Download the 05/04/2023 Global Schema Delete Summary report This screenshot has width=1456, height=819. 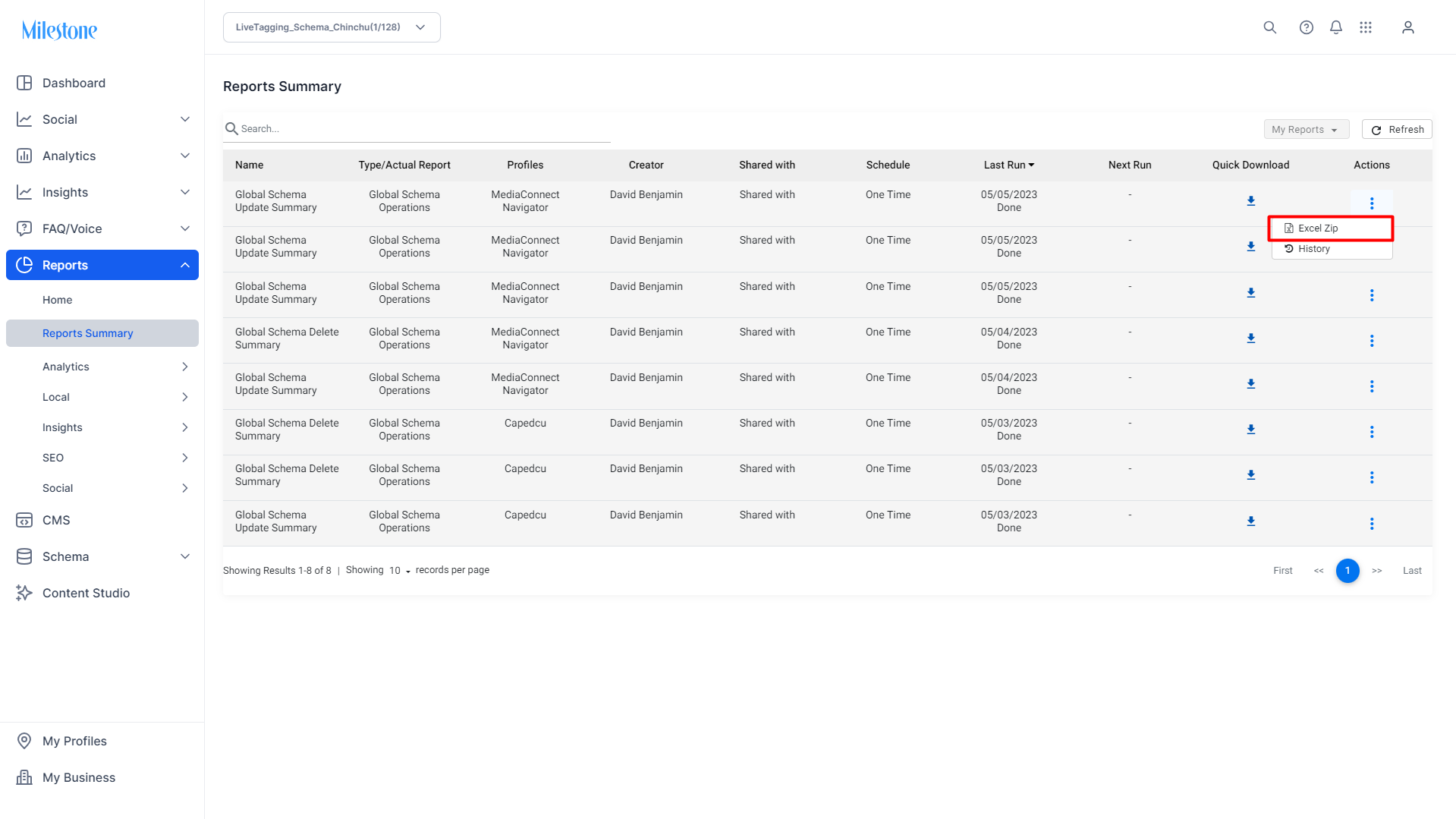coord(1251,339)
